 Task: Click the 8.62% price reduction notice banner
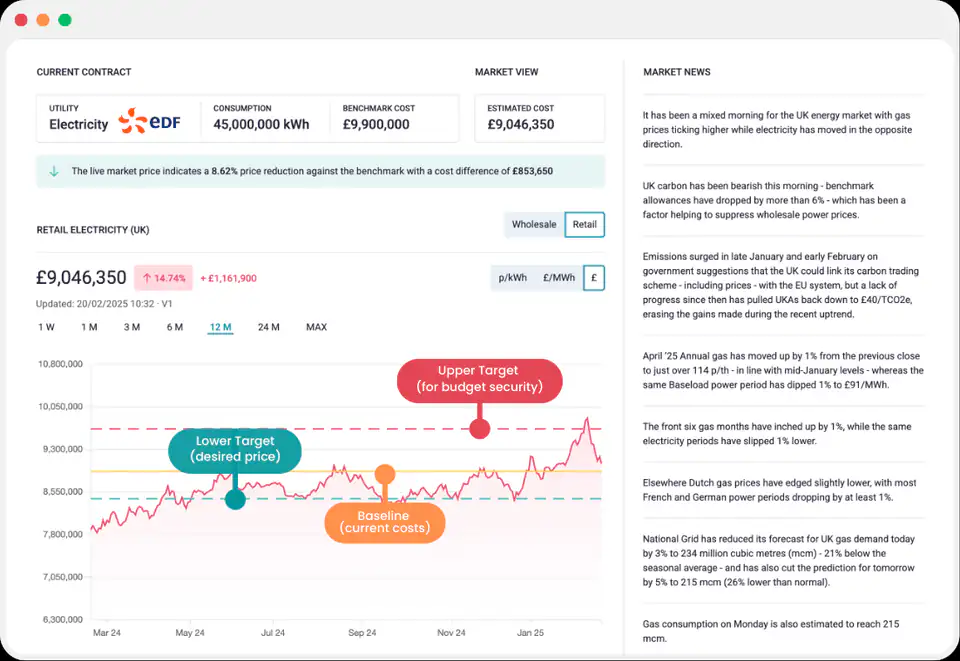tap(320, 172)
